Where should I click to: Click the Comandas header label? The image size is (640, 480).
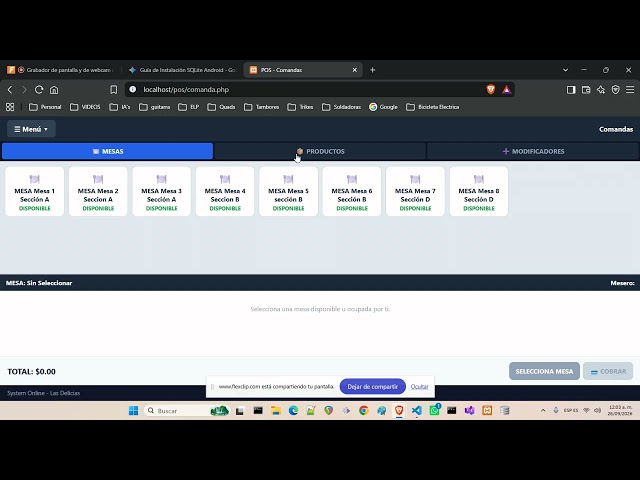tap(616, 129)
